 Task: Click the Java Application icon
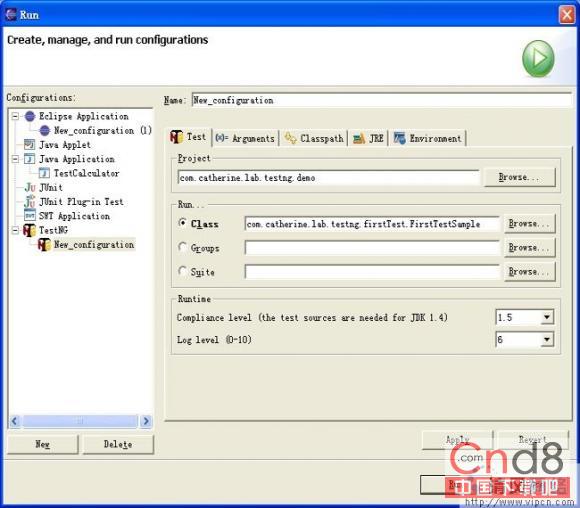(x=30, y=159)
